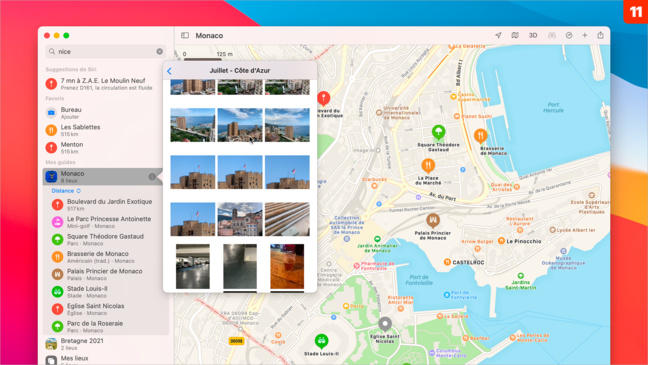The width and height of the screenshot is (648, 365).
Task: Open the Distance sort dropdown
Action: coord(66,191)
